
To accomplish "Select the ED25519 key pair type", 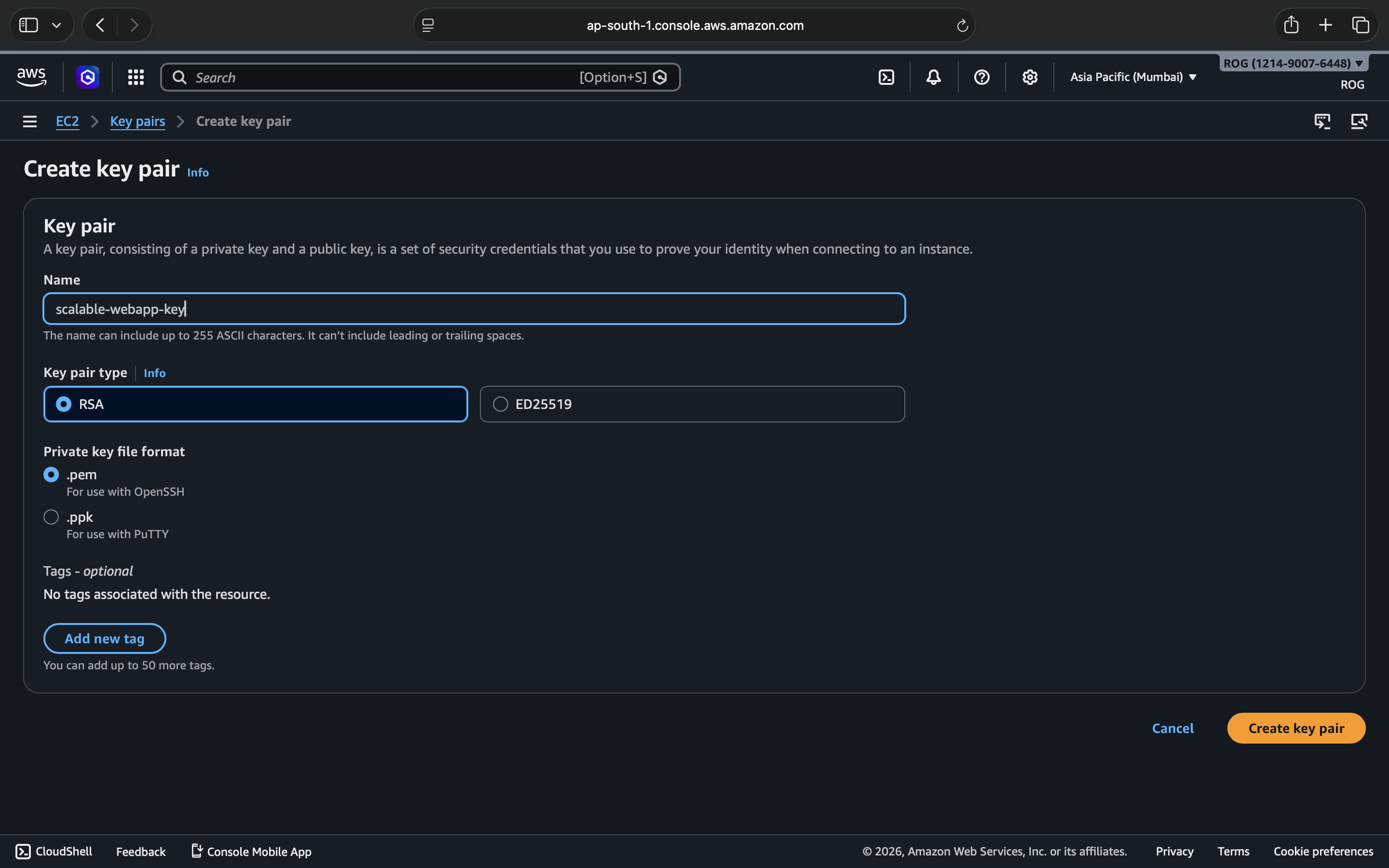I will (x=501, y=404).
